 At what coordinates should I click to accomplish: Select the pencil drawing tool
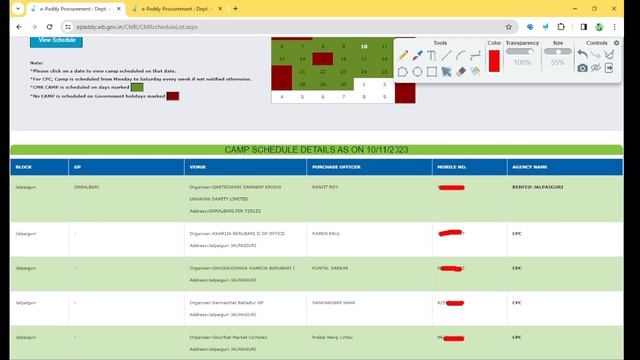point(403,56)
